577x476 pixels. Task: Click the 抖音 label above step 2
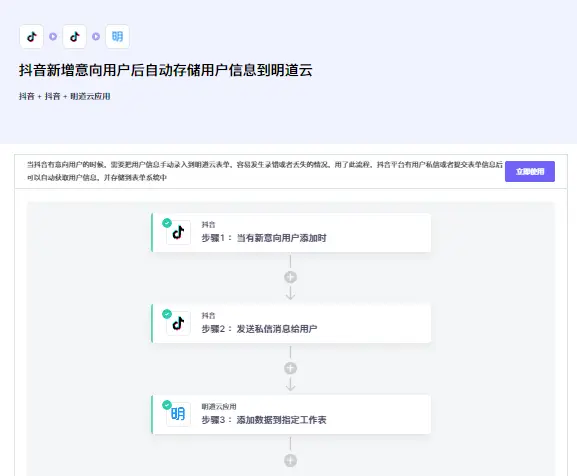(208, 315)
